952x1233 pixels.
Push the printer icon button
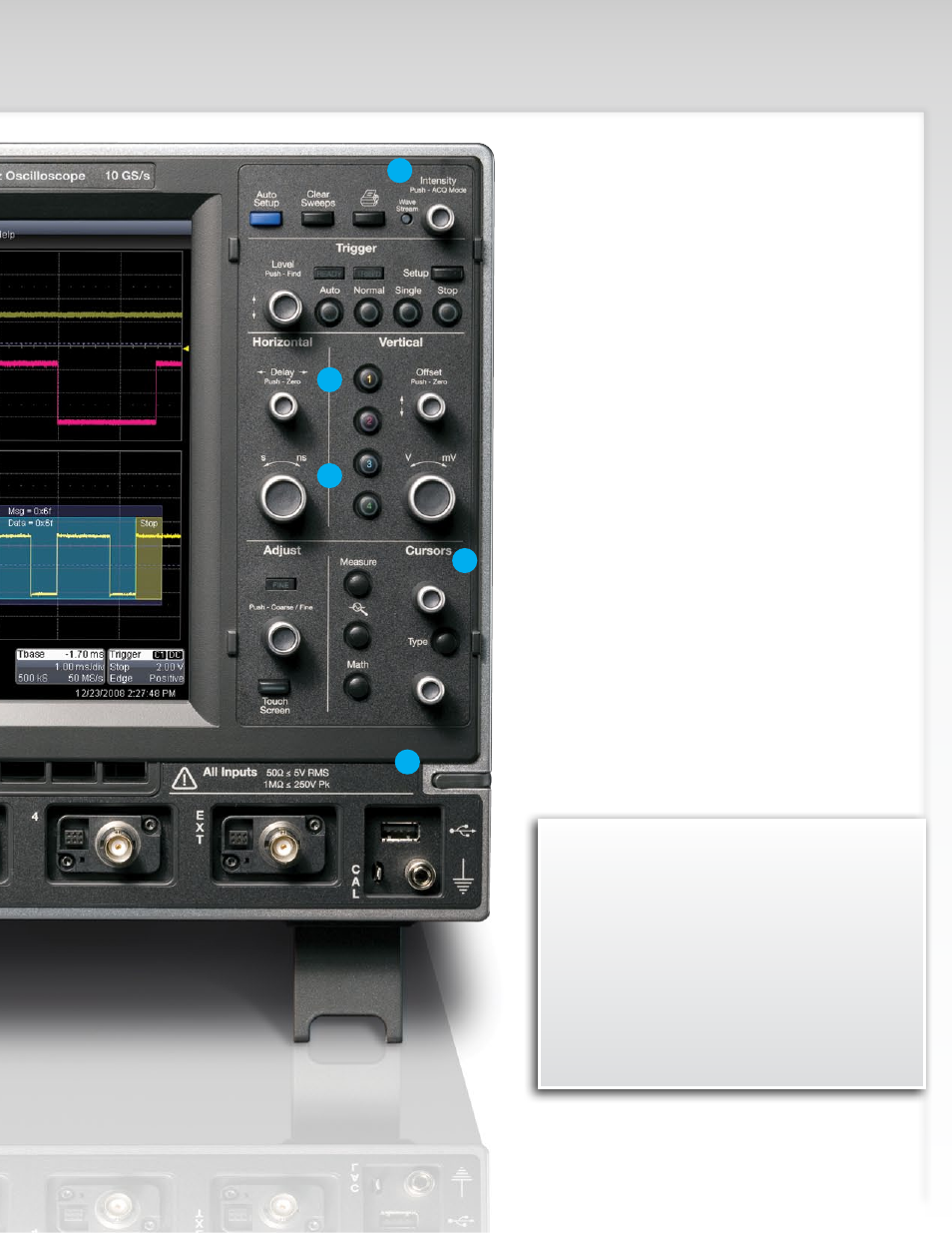pyautogui.click(x=368, y=220)
